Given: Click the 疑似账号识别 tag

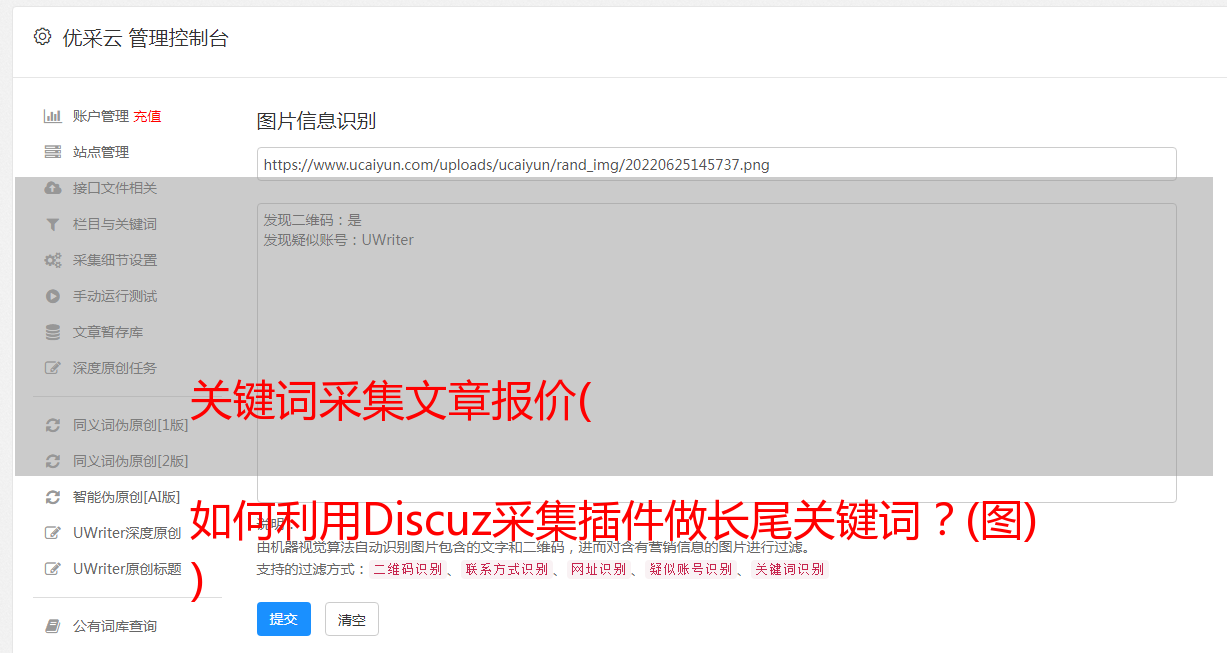Looking at the screenshot, I should pyautogui.click(x=690, y=569).
